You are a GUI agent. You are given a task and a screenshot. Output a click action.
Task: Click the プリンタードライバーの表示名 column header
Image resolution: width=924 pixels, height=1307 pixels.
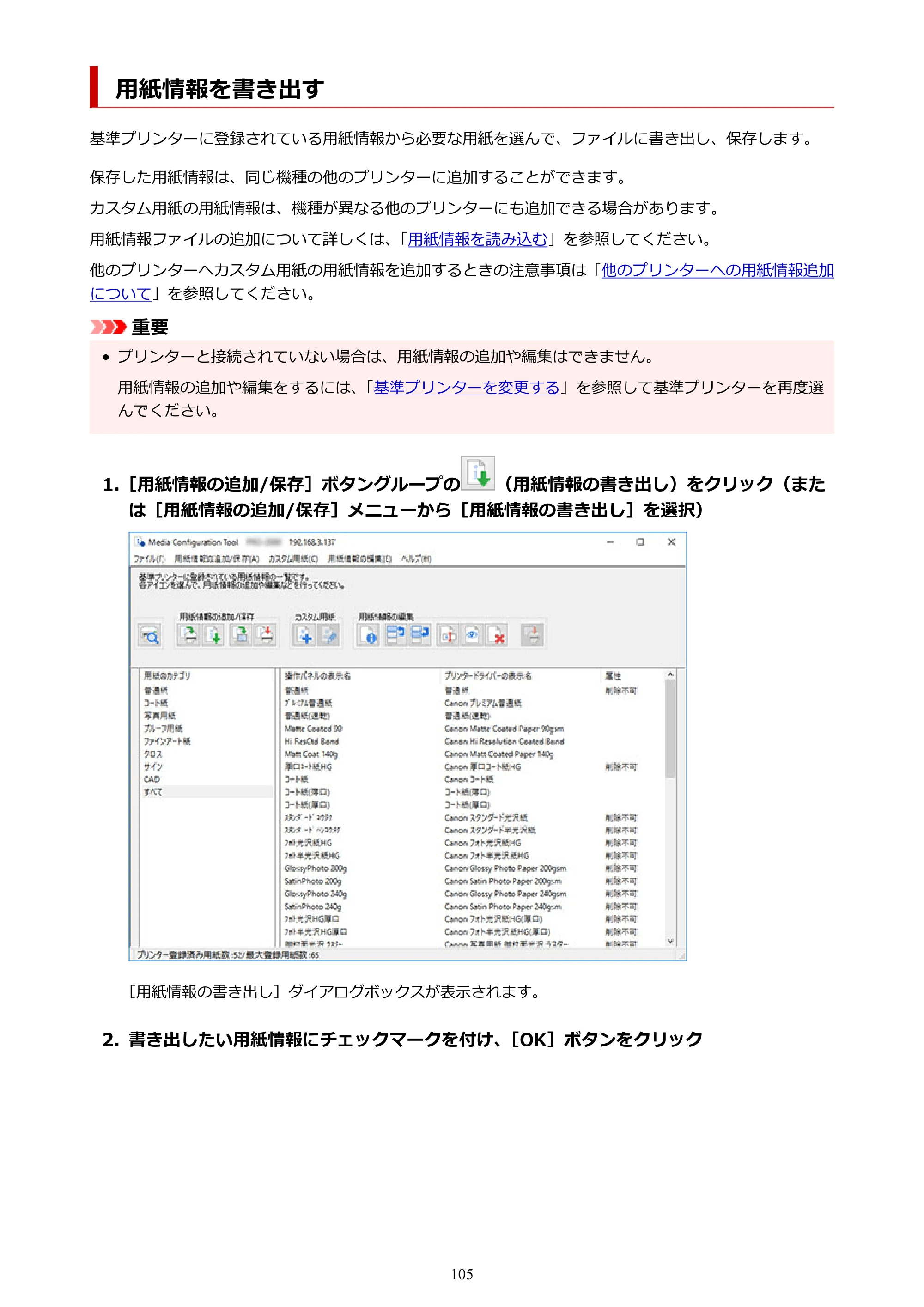[488, 676]
